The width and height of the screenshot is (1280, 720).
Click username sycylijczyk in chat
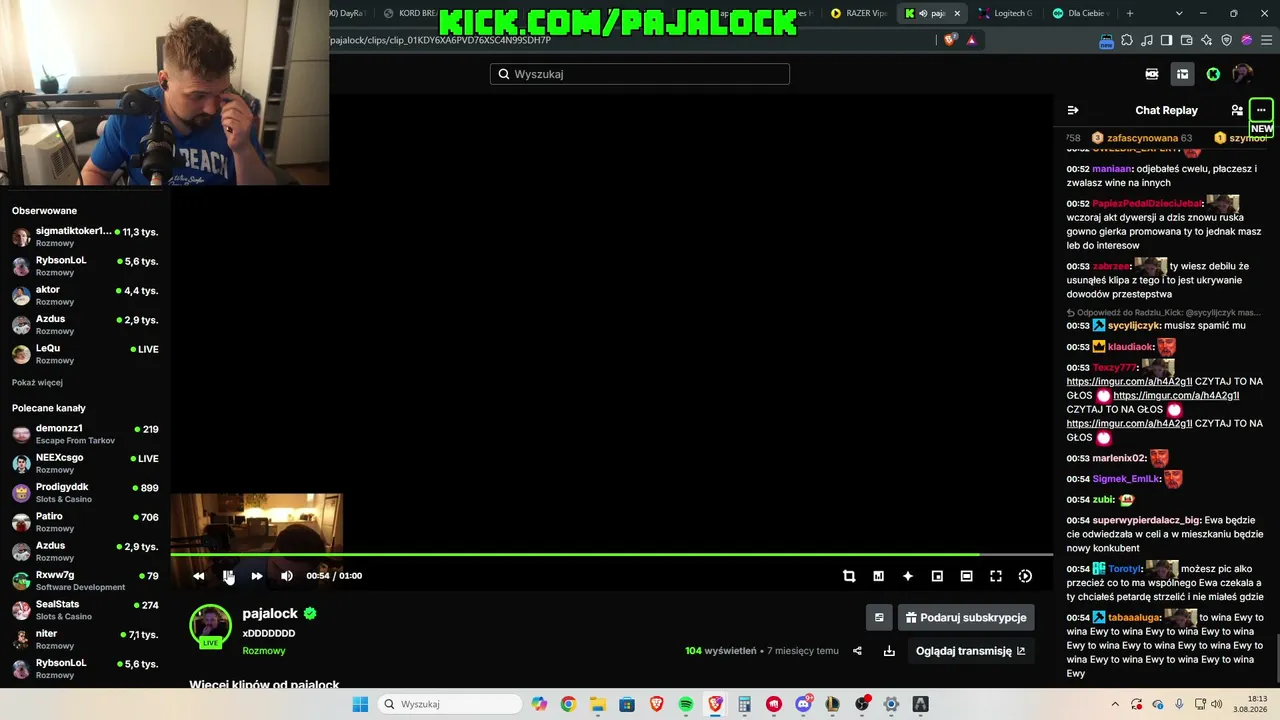[x=1133, y=326]
